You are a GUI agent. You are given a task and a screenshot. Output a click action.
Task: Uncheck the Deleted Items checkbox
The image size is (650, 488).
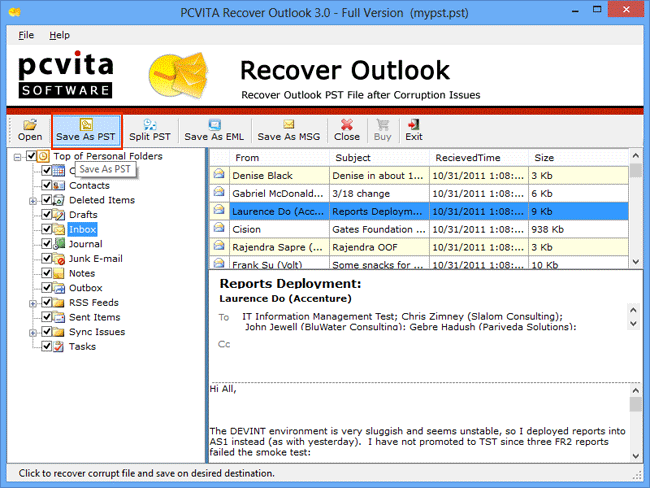point(46,199)
